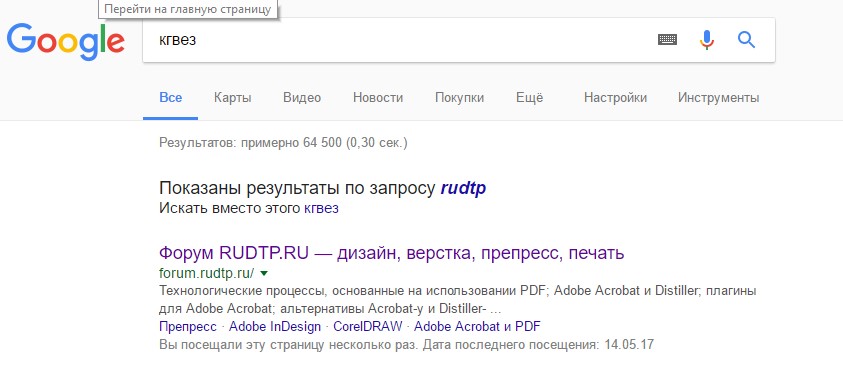843x365 pixels.
Task: Open the Adobe InDesign sitelink
Action: click(275, 327)
